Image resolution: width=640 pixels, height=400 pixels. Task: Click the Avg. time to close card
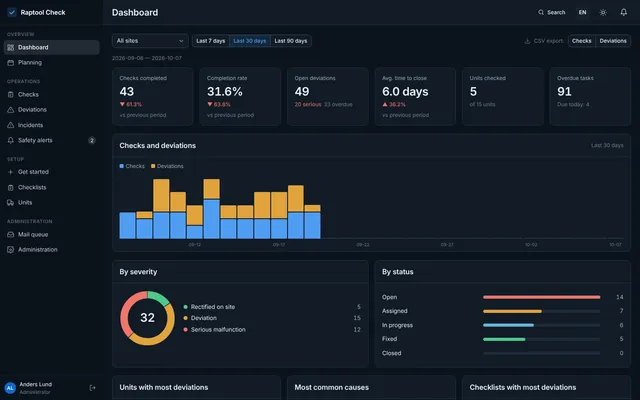pos(415,97)
